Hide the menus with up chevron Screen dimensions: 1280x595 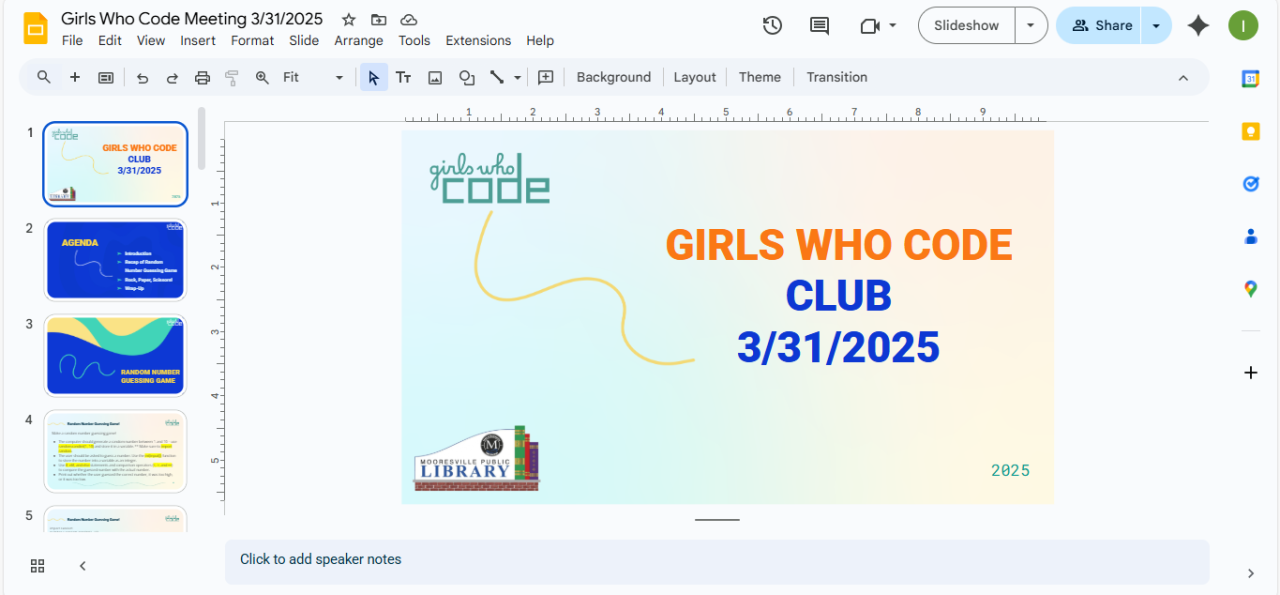[x=1183, y=77]
